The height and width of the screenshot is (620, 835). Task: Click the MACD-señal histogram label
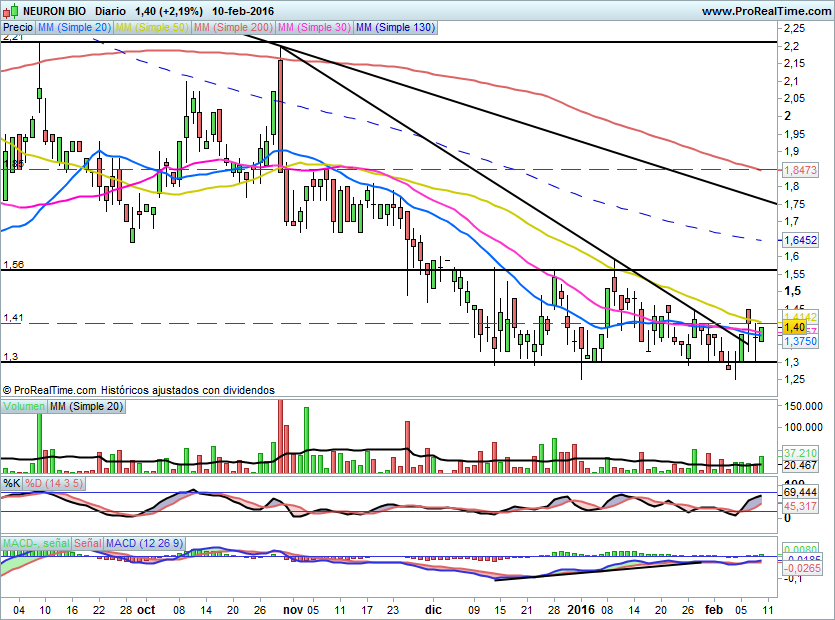[36, 543]
